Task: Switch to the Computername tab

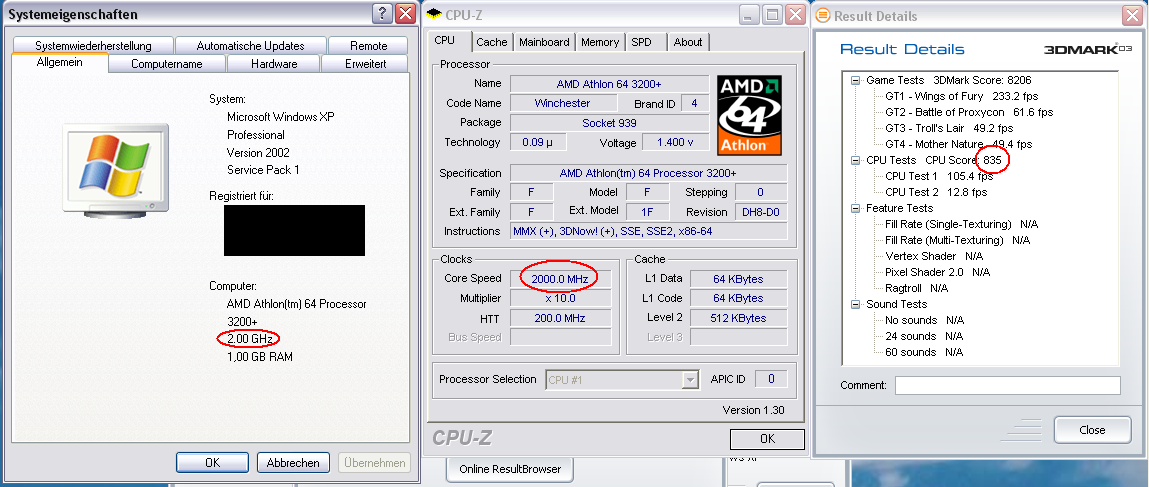Action: coord(167,64)
